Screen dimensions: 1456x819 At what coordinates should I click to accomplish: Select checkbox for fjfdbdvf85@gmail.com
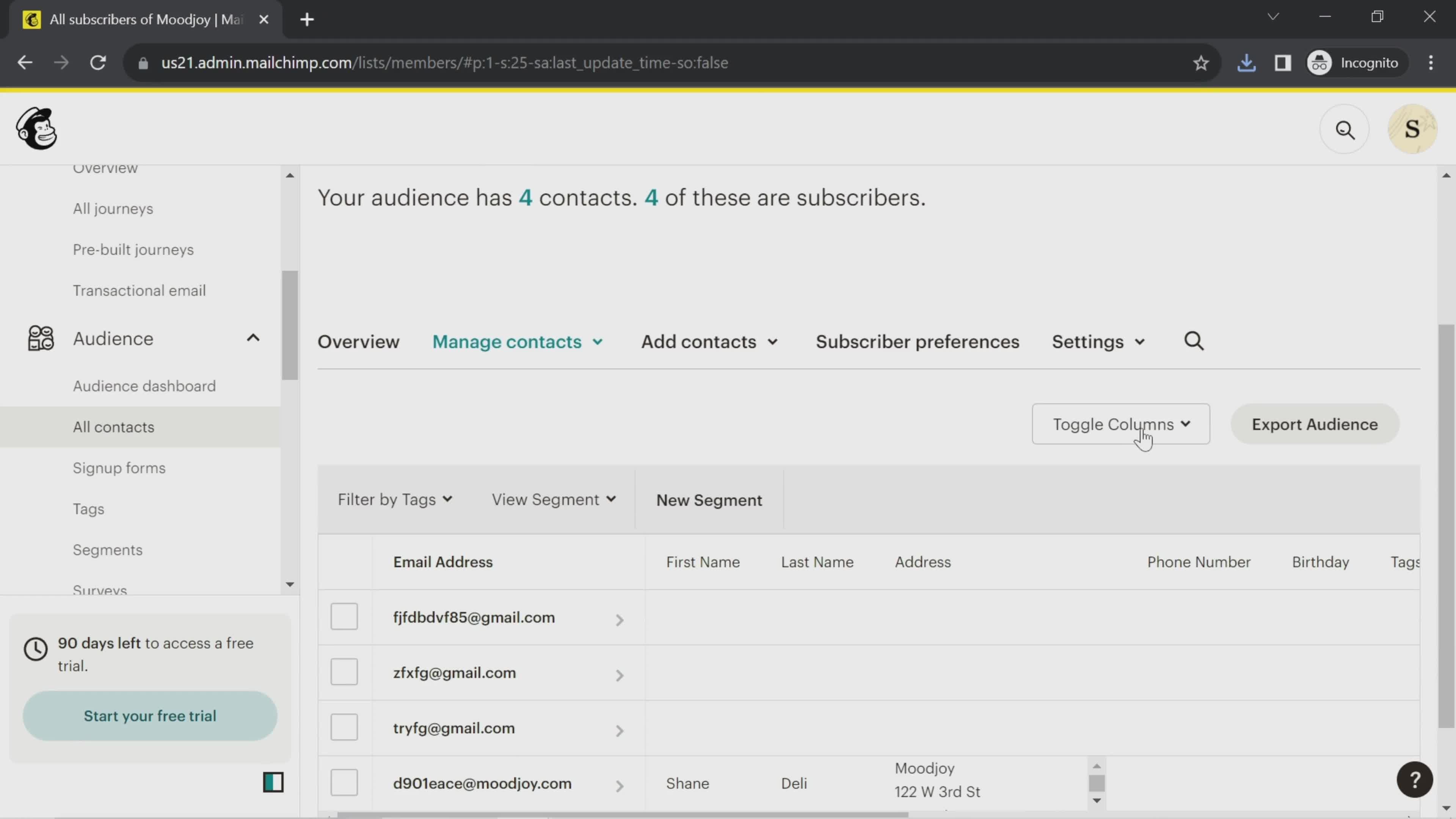tap(344, 616)
